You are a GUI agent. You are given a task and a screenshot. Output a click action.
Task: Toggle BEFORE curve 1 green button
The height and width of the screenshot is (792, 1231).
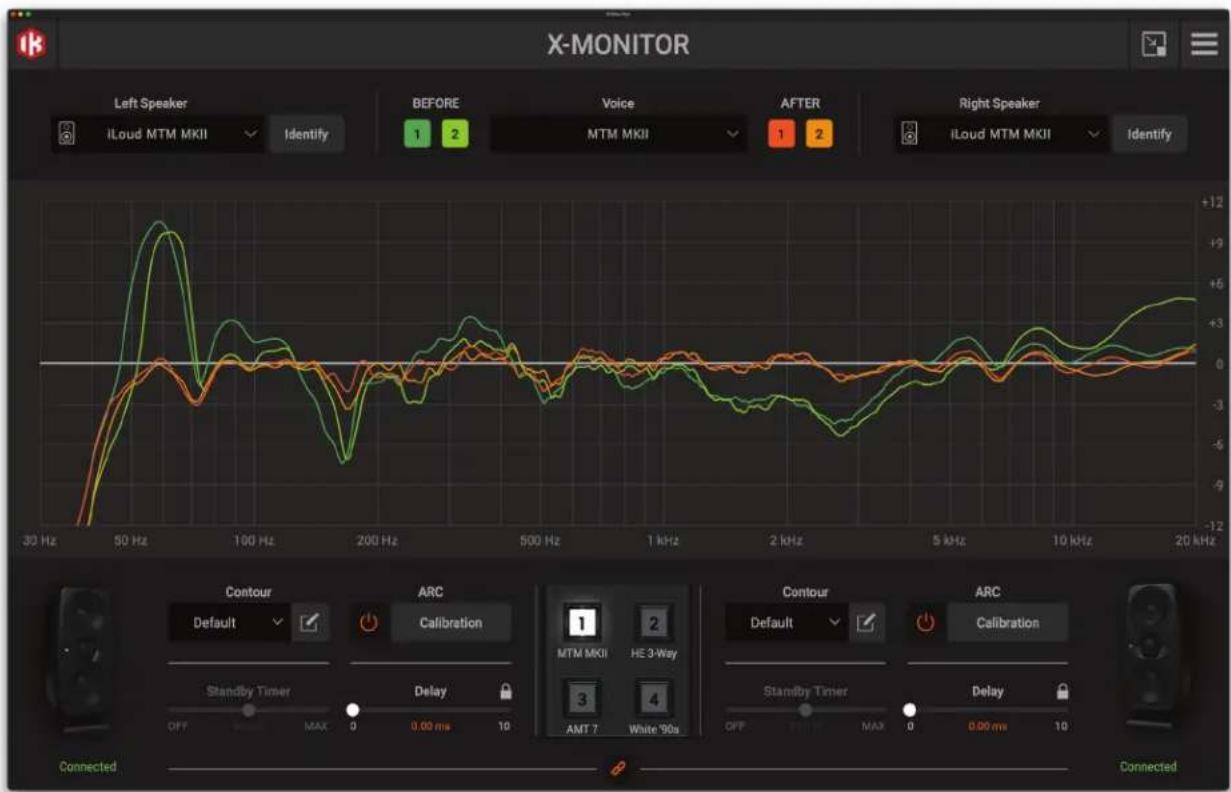click(417, 134)
